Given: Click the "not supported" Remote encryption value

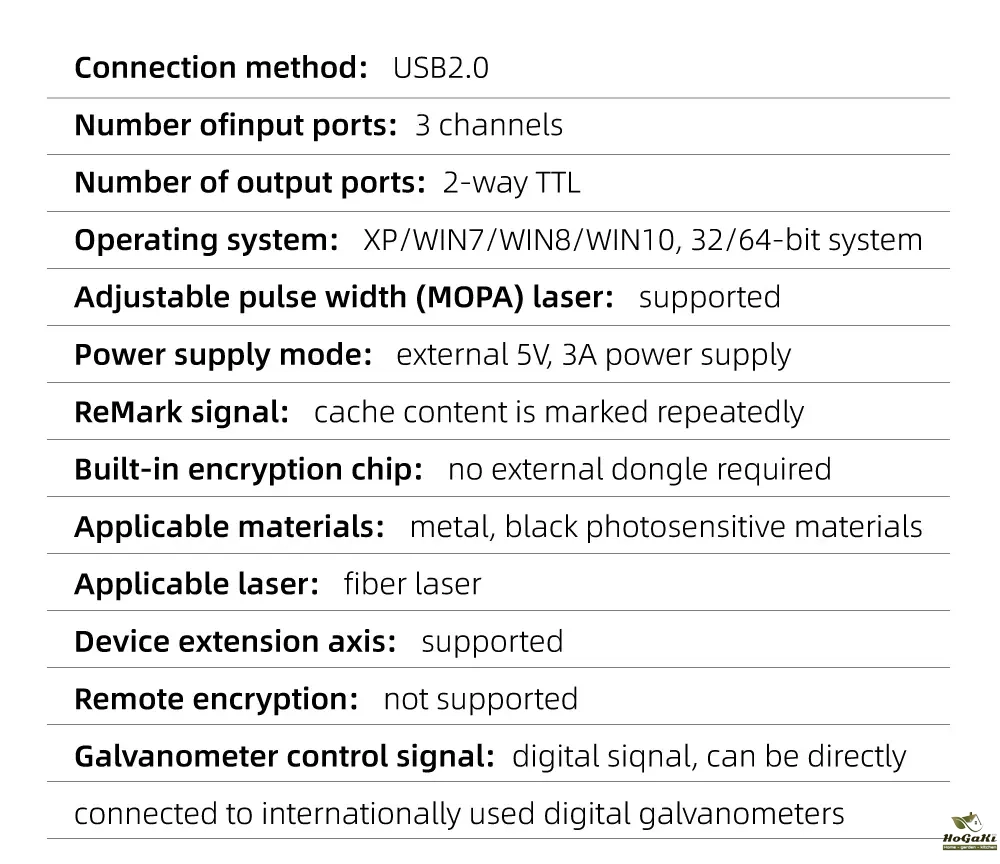Looking at the screenshot, I should (x=480, y=698).
